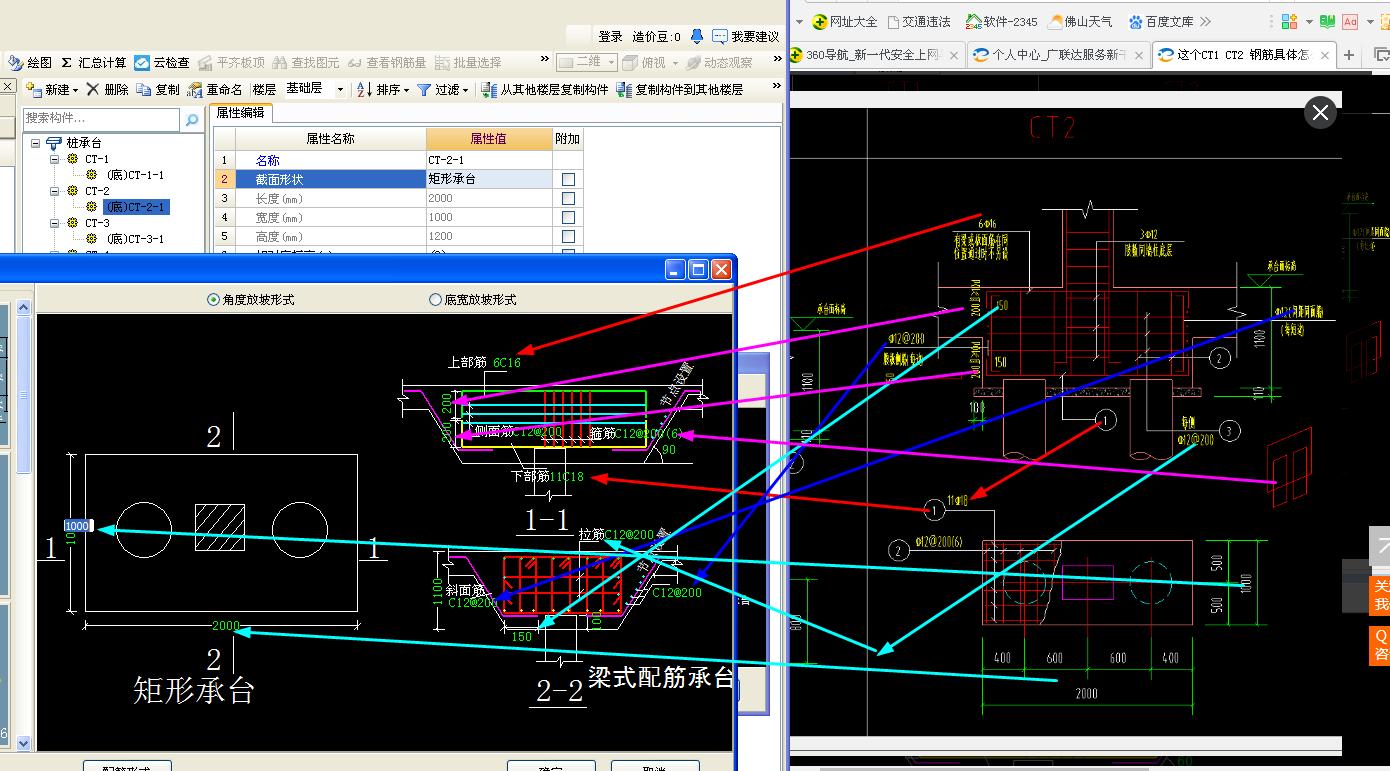
Task: Click the 上部筋 value 6C16 in diagram
Action: click(507, 362)
